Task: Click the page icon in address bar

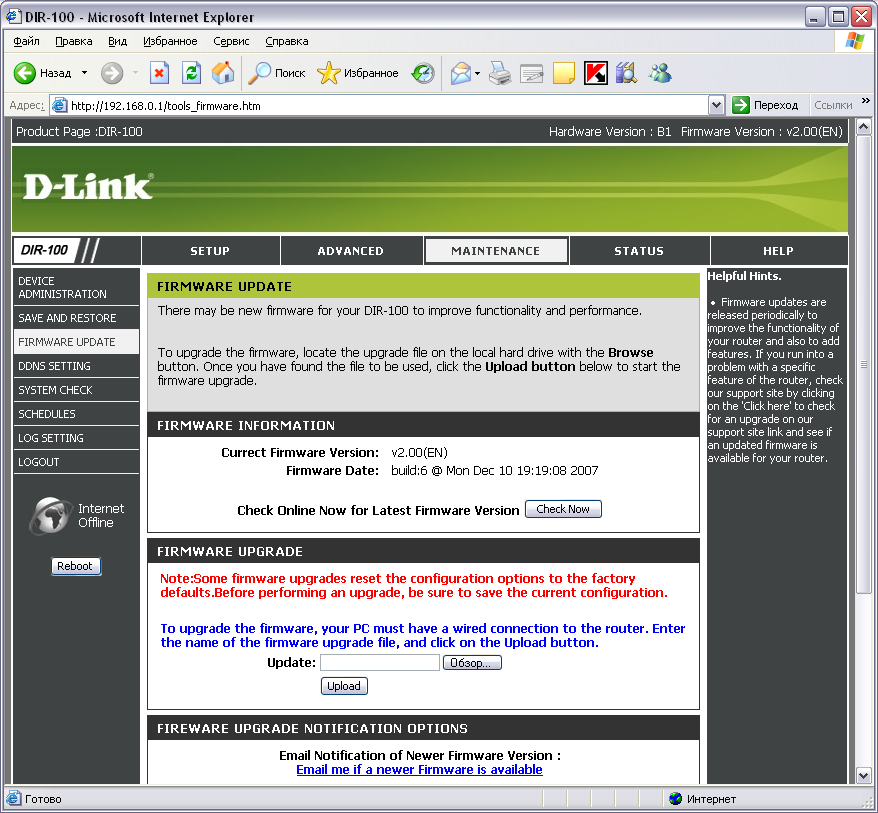Action: [x=59, y=105]
